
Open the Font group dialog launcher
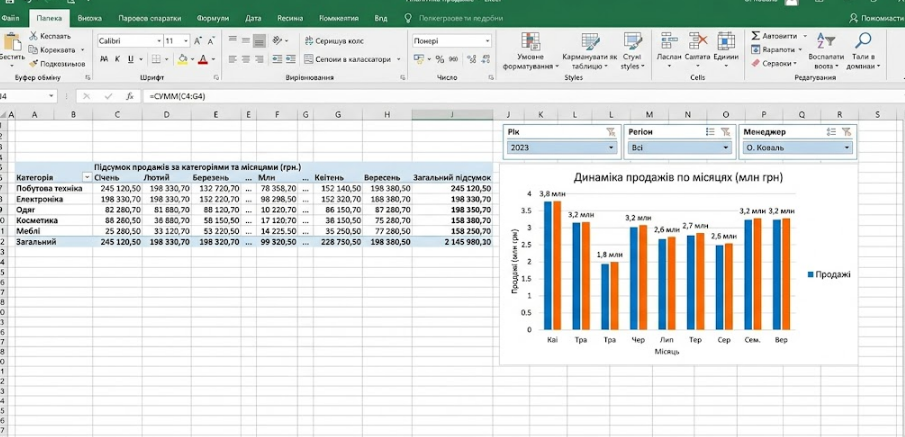point(216,77)
